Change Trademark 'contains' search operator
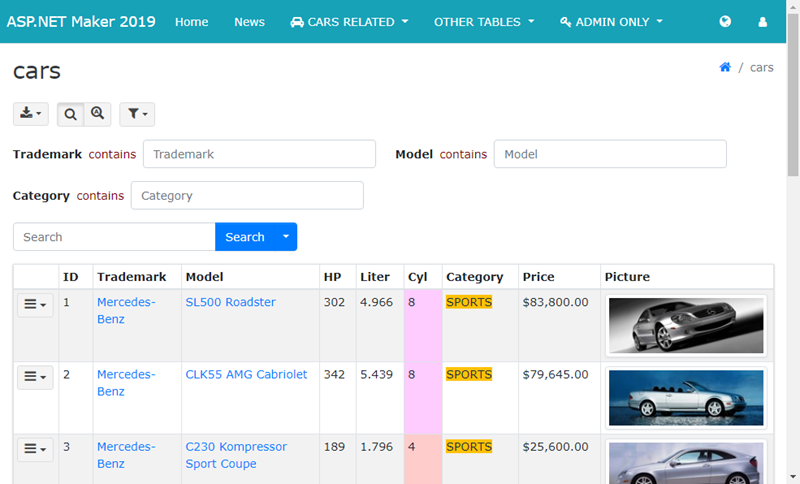 click(112, 154)
